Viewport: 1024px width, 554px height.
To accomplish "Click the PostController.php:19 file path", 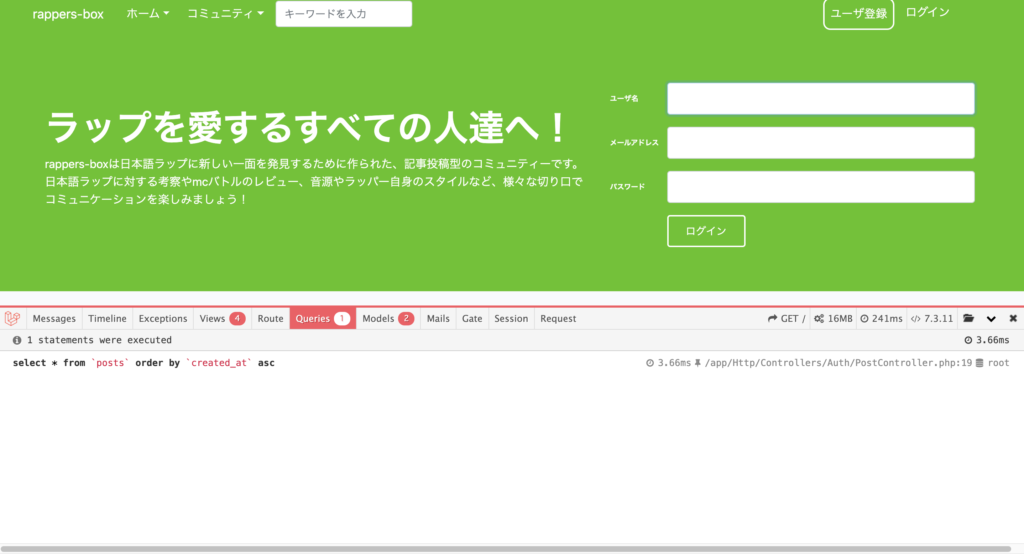I will (x=839, y=363).
